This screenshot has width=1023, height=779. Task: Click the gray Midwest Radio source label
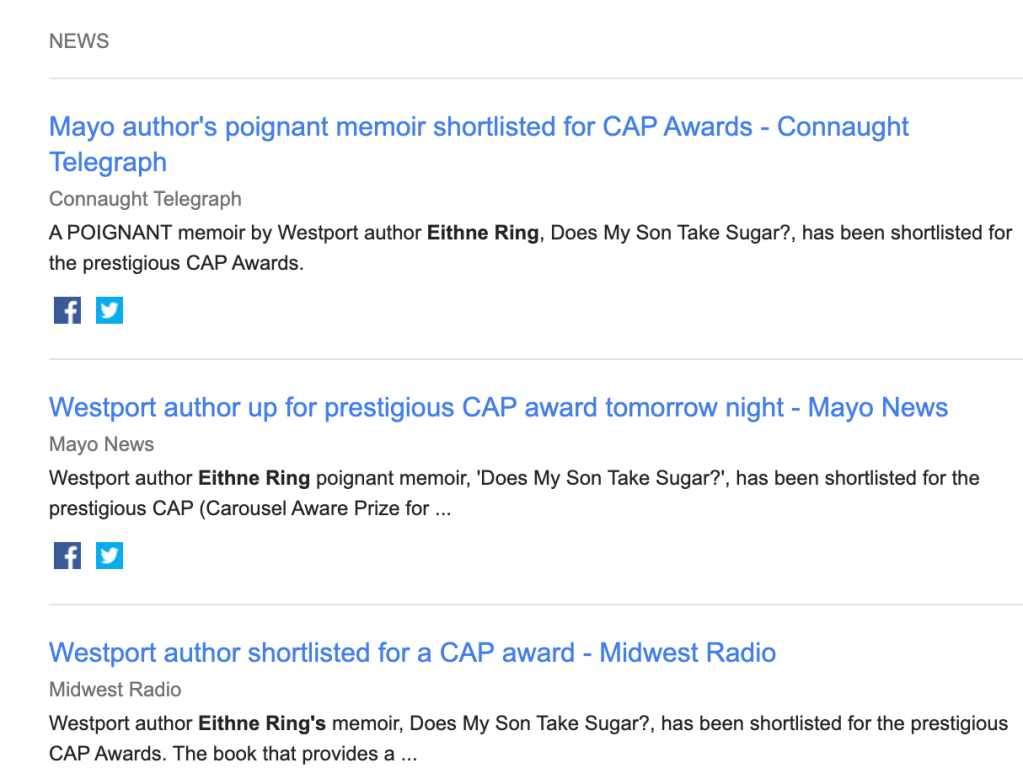click(x=115, y=689)
